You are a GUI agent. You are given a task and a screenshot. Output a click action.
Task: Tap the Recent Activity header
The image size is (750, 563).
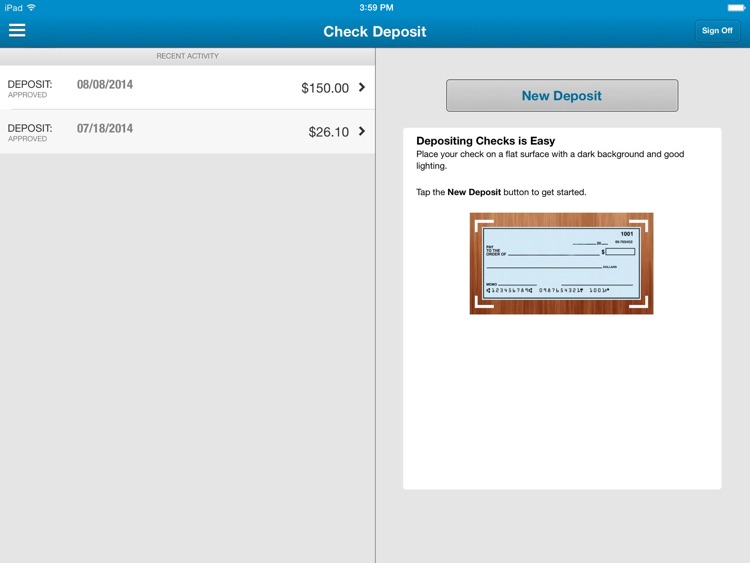(x=188, y=56)
